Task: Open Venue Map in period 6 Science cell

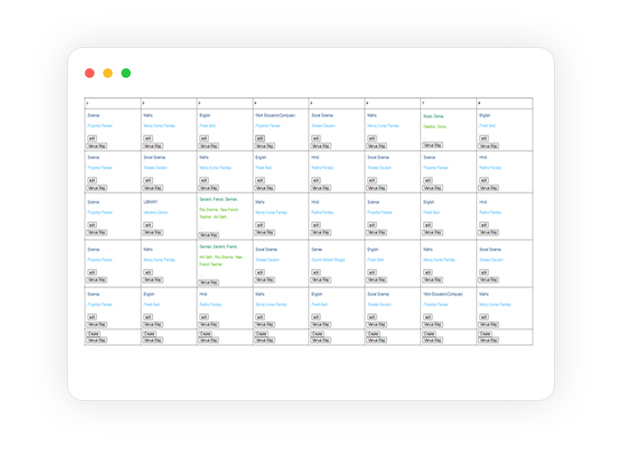Action: coord(376,233)
